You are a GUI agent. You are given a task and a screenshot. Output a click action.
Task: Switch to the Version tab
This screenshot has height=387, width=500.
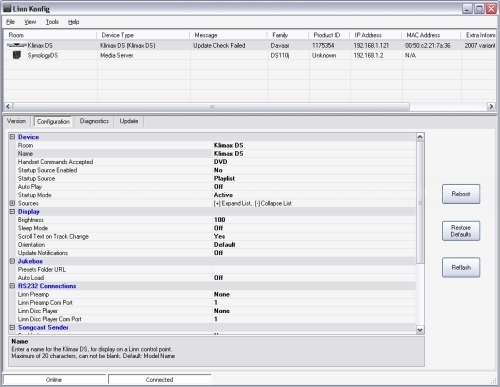(16, 121)
